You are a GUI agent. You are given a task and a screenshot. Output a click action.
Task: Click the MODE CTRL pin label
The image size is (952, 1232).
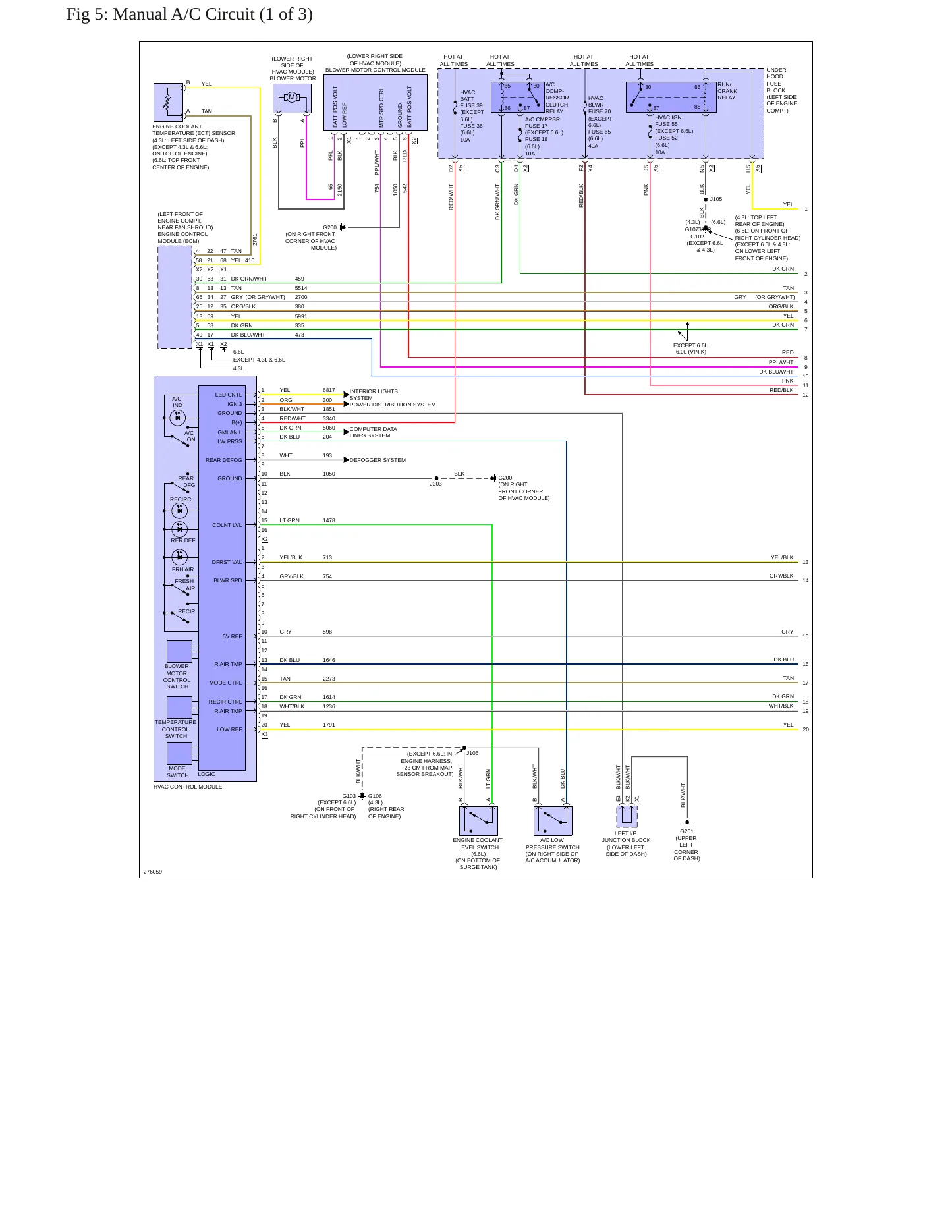(226, 683)
